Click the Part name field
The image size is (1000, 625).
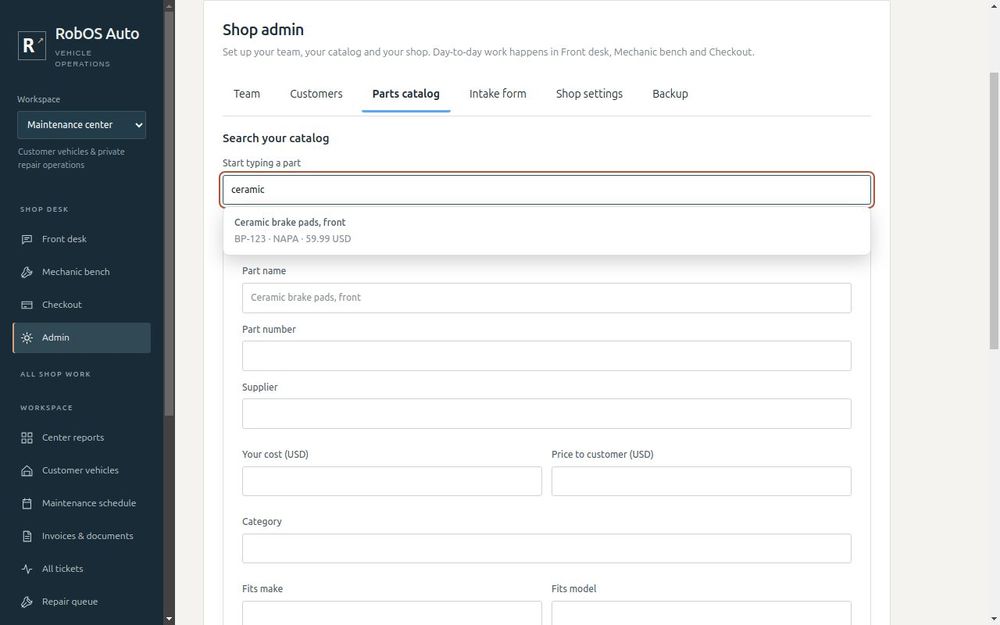(x=547, y=298)
